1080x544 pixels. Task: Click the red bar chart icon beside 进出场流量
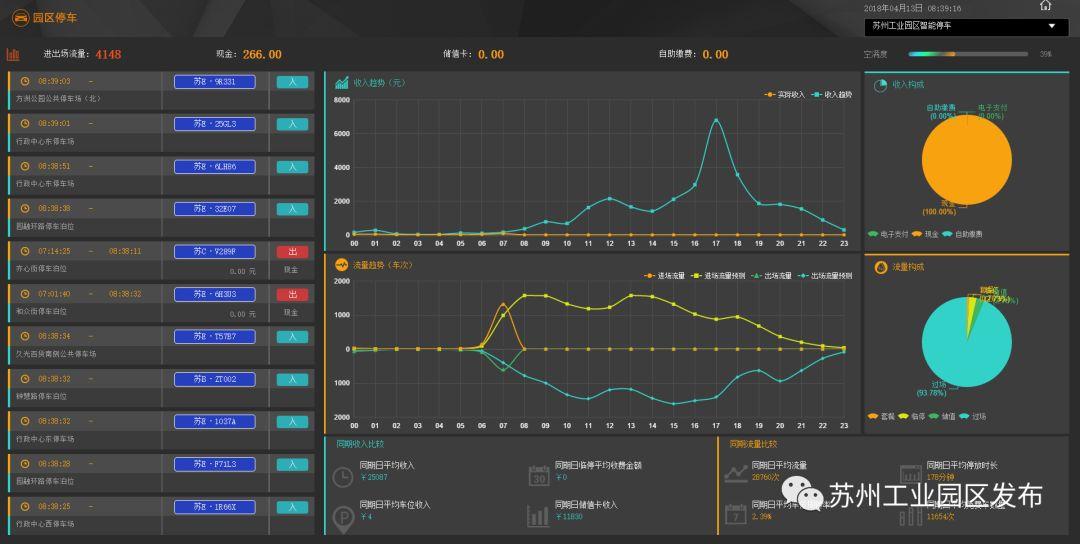pyautogui.click(x=14, y=54)
